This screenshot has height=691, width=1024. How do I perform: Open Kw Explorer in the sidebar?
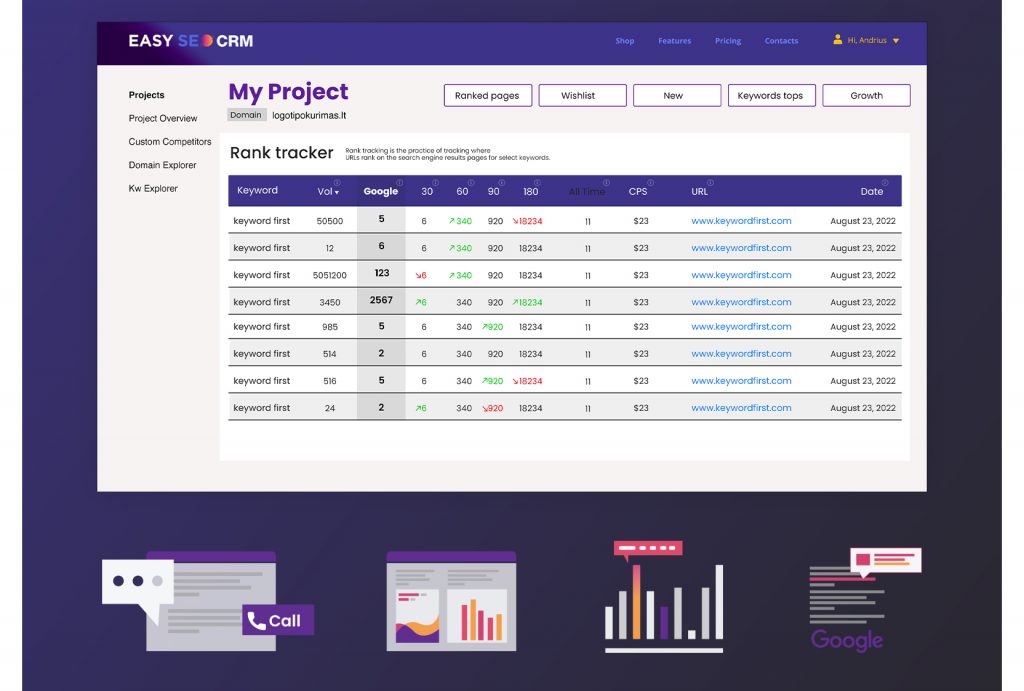(x=153, y=189)
